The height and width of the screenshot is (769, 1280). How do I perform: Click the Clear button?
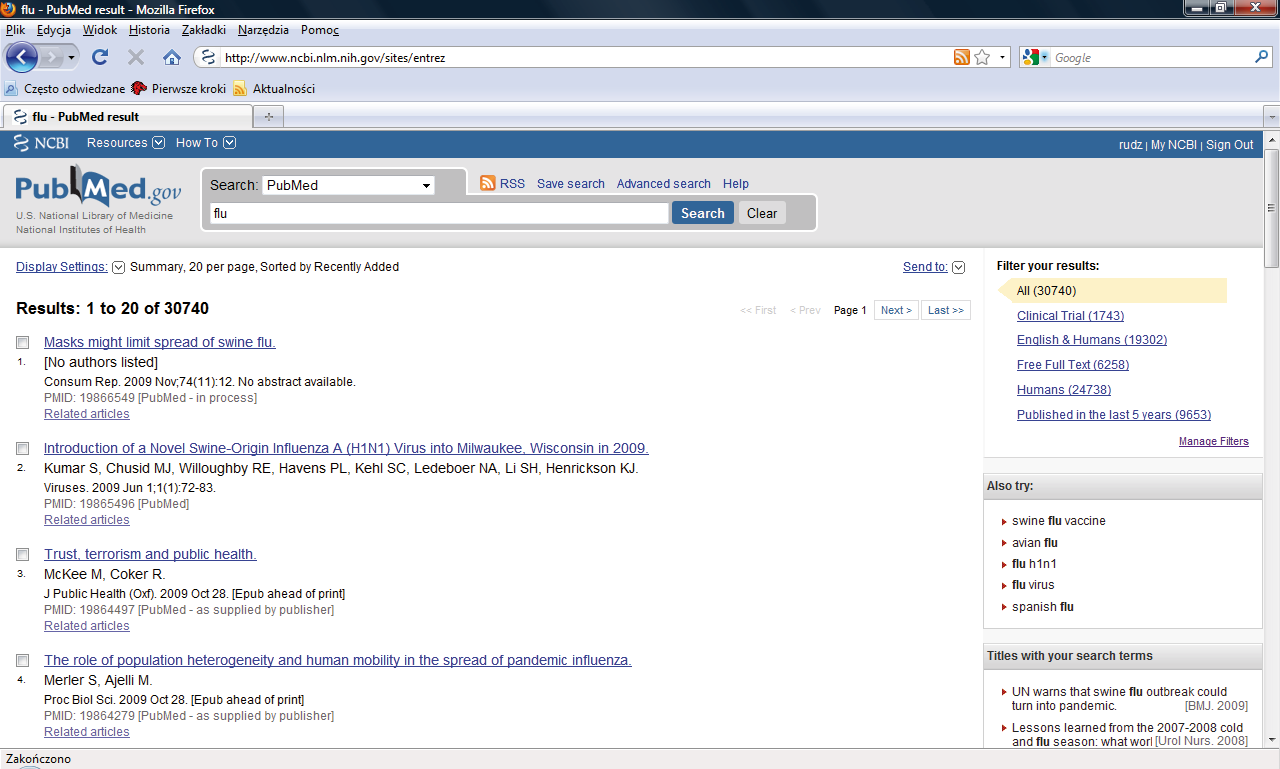(x=762, y=213)
